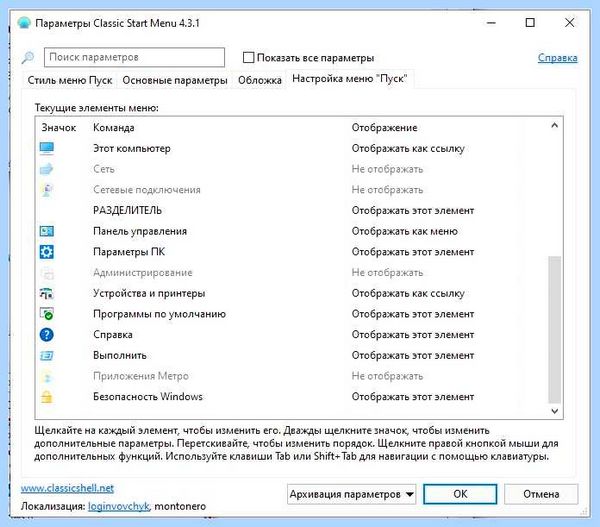Click Не отображать value for Приложения Метро

coord(387,376)
